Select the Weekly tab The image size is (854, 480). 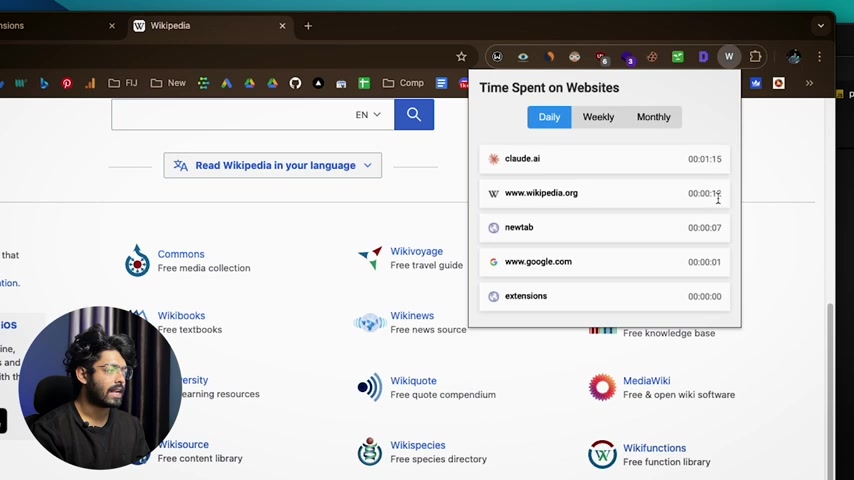coord(598,117)
